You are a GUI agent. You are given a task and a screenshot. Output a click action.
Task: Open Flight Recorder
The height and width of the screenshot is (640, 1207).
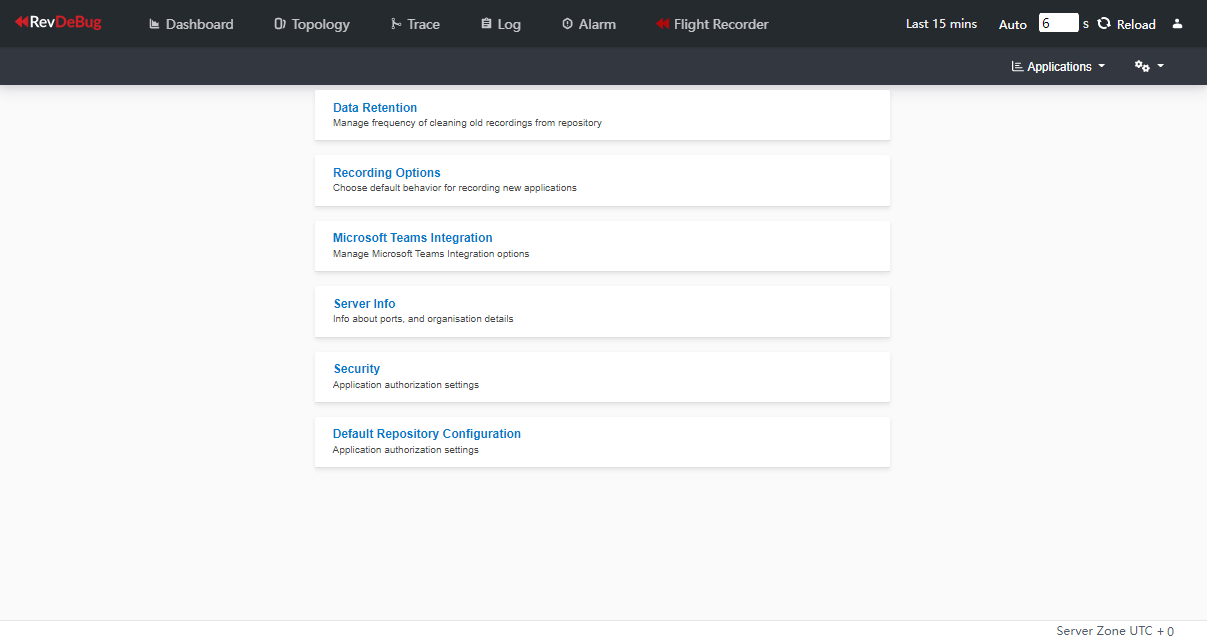click(712, 24)
